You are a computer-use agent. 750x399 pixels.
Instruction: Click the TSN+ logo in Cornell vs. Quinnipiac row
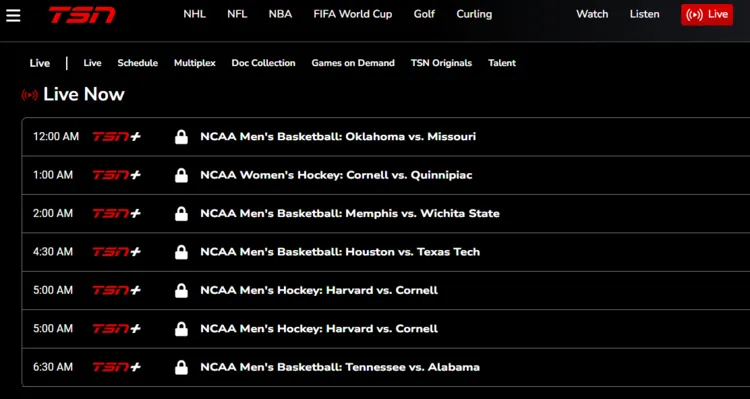[117, 175]
